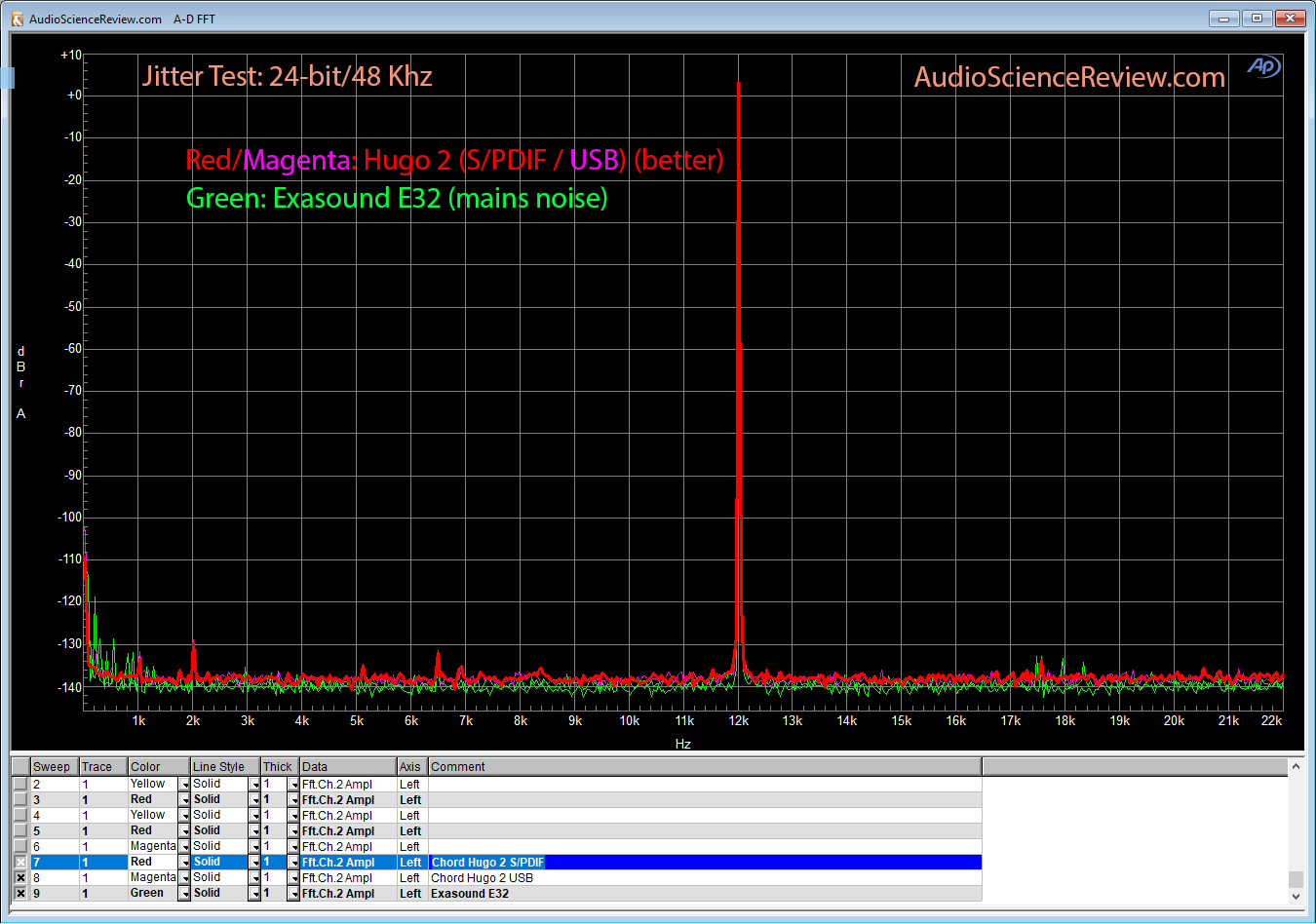Click the Sweep column header
Screen dimensions: 1316x924
(55, 767)
